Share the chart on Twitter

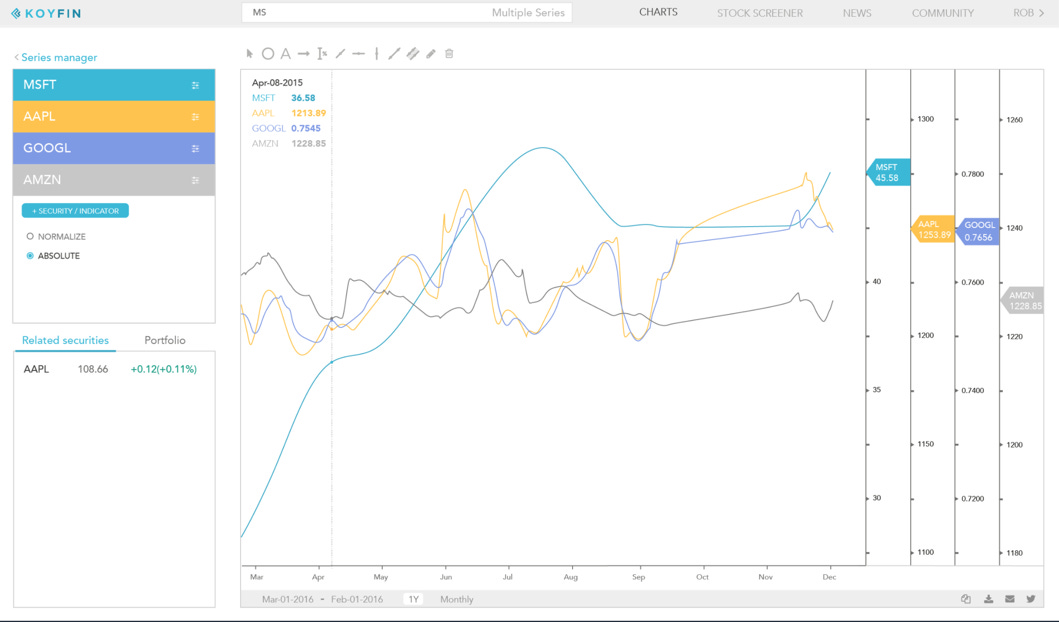click(x=1031, y=599)
